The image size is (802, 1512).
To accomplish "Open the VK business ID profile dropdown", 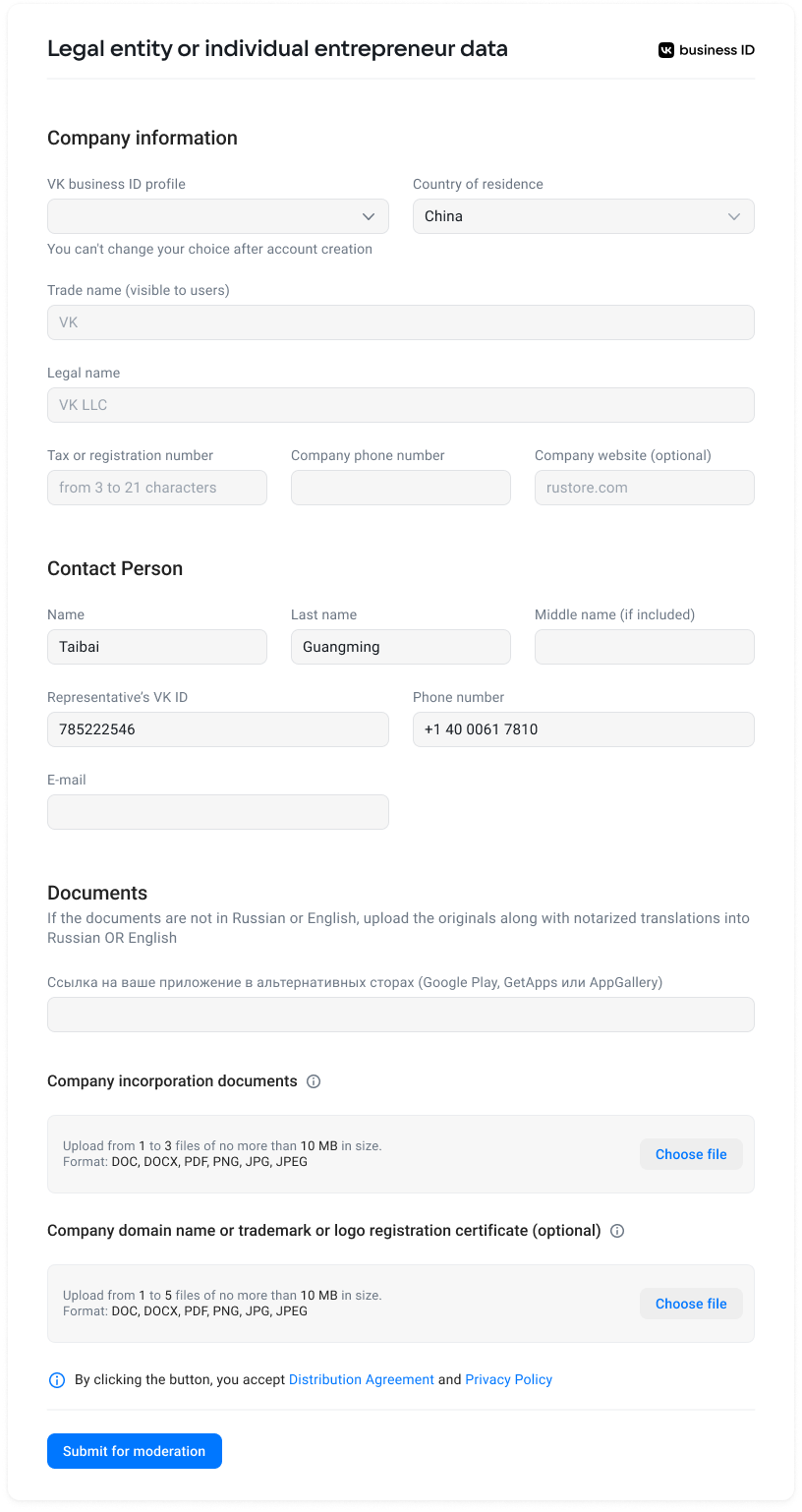I will point(218,216).
